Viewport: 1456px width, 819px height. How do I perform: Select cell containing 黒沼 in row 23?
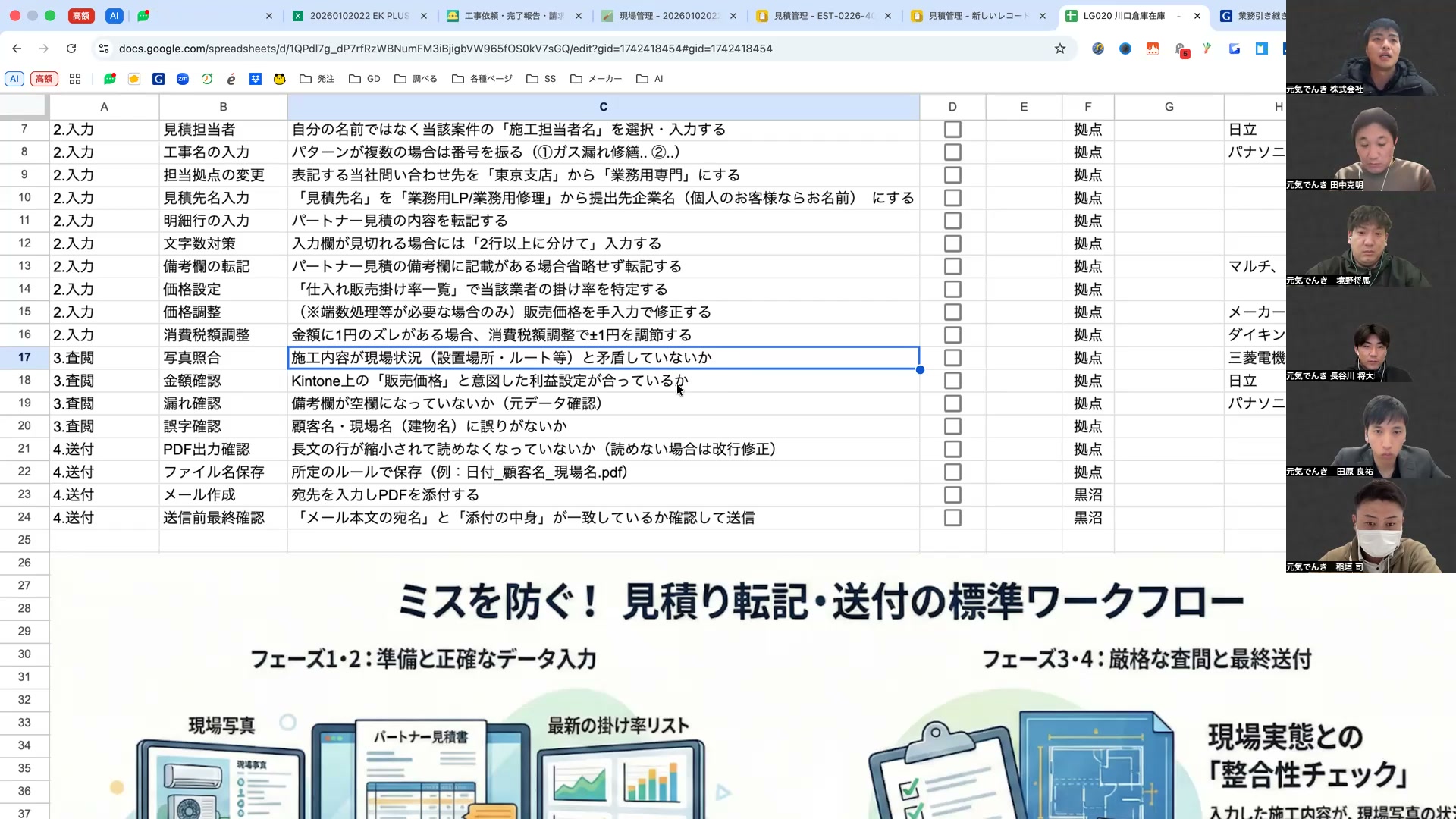tap(1088, 495)
